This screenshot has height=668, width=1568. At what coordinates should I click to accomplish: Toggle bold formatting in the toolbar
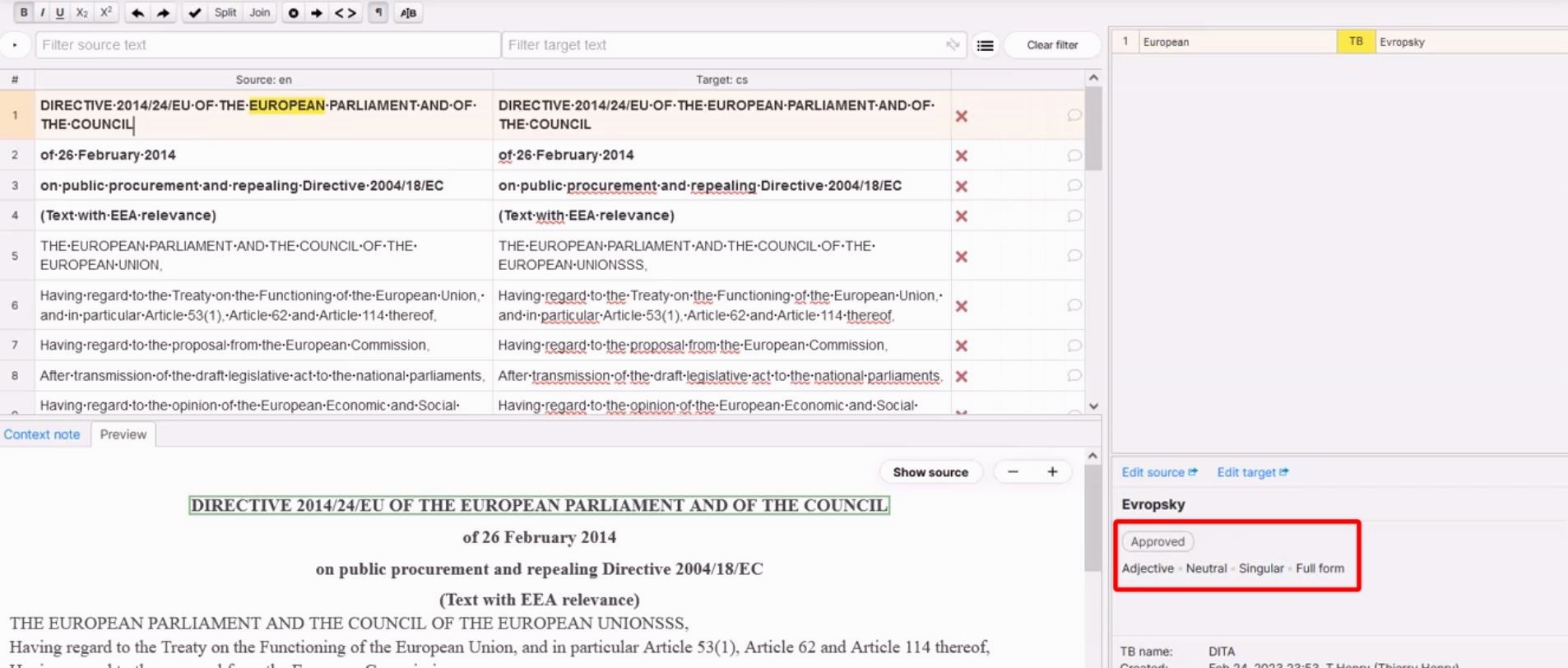24,12
